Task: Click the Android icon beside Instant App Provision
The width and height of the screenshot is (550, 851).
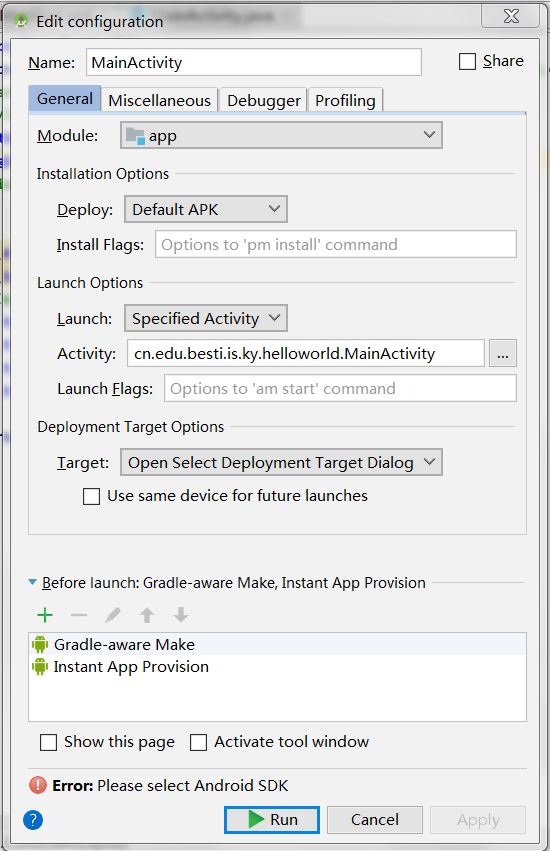Action: 40,666
